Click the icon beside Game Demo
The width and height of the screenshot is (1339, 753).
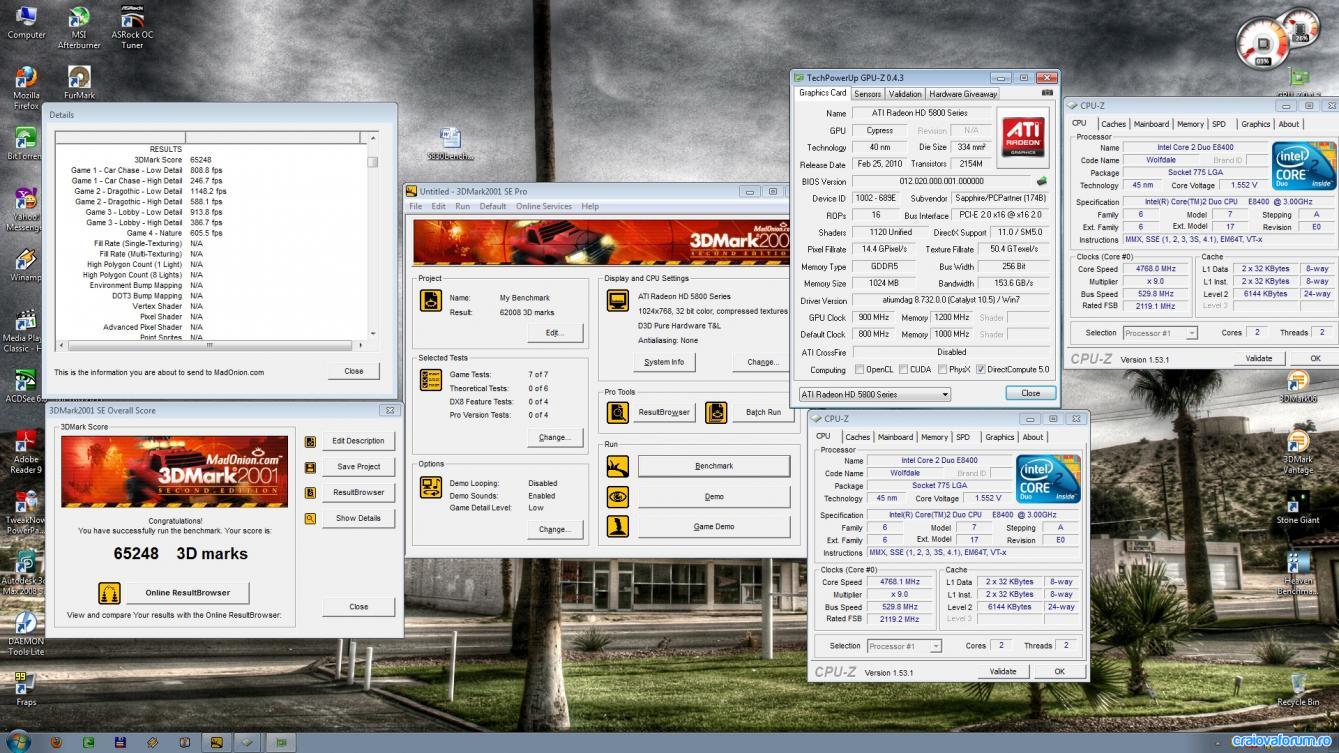pos(618,526)
